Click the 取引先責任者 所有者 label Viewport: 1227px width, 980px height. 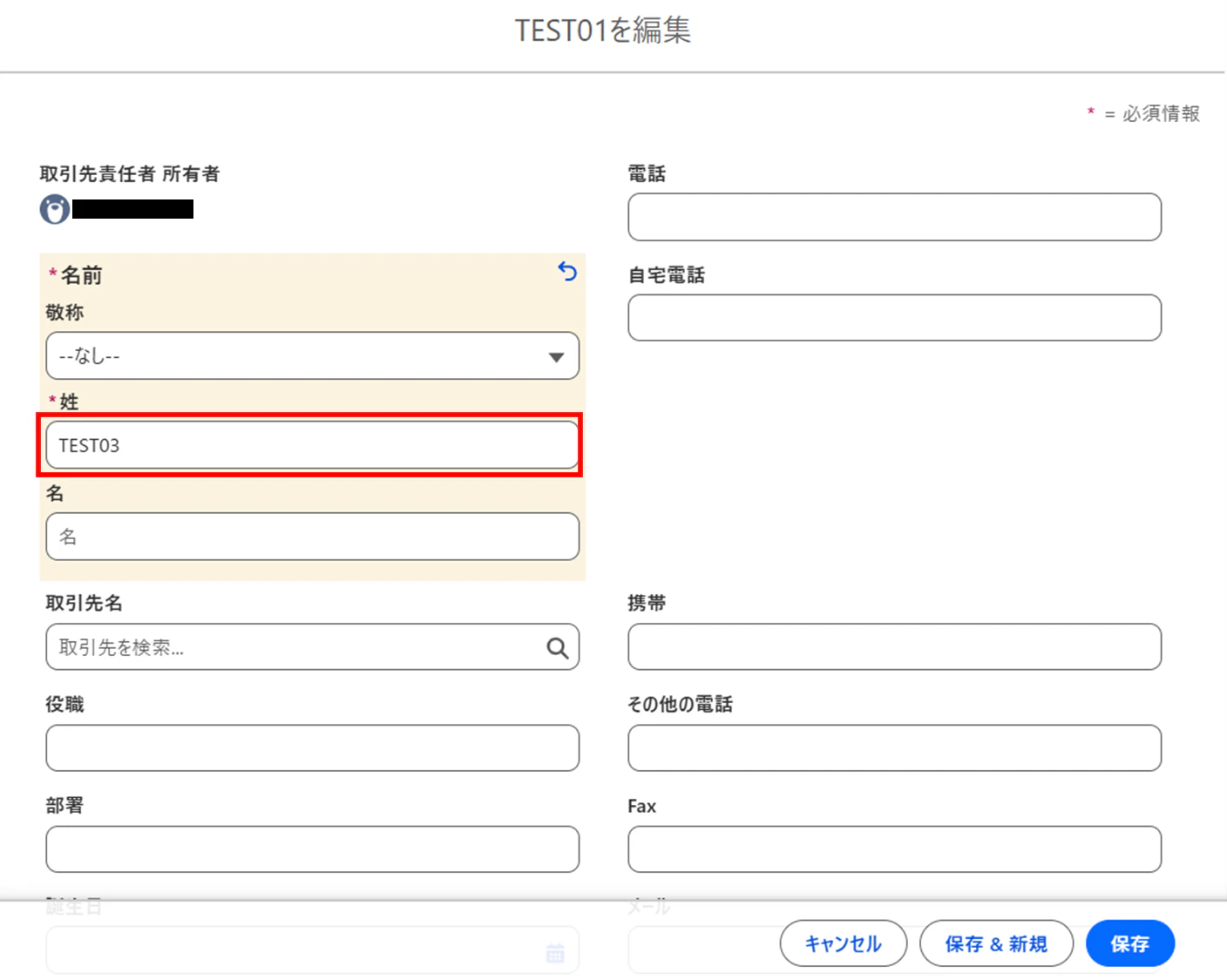tap(130, 174)
